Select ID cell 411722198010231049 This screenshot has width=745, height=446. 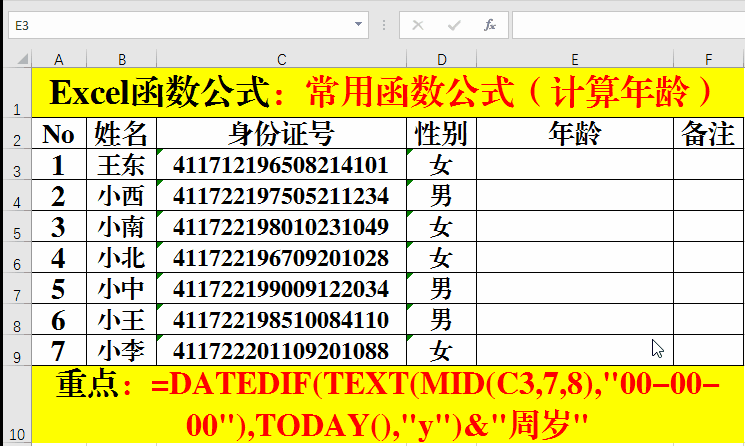click(282, 226)
